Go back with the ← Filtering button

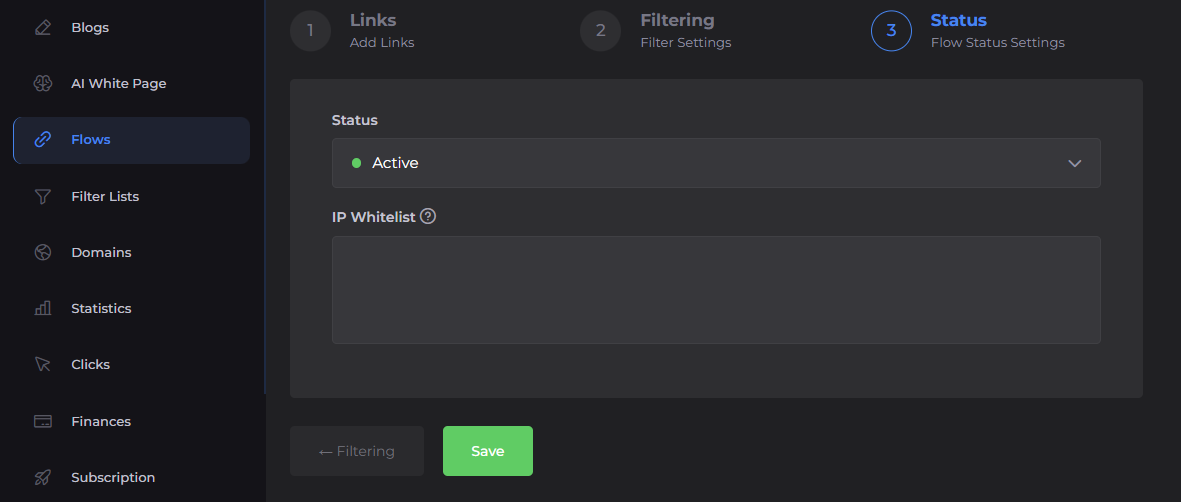[x=357, y=451]
